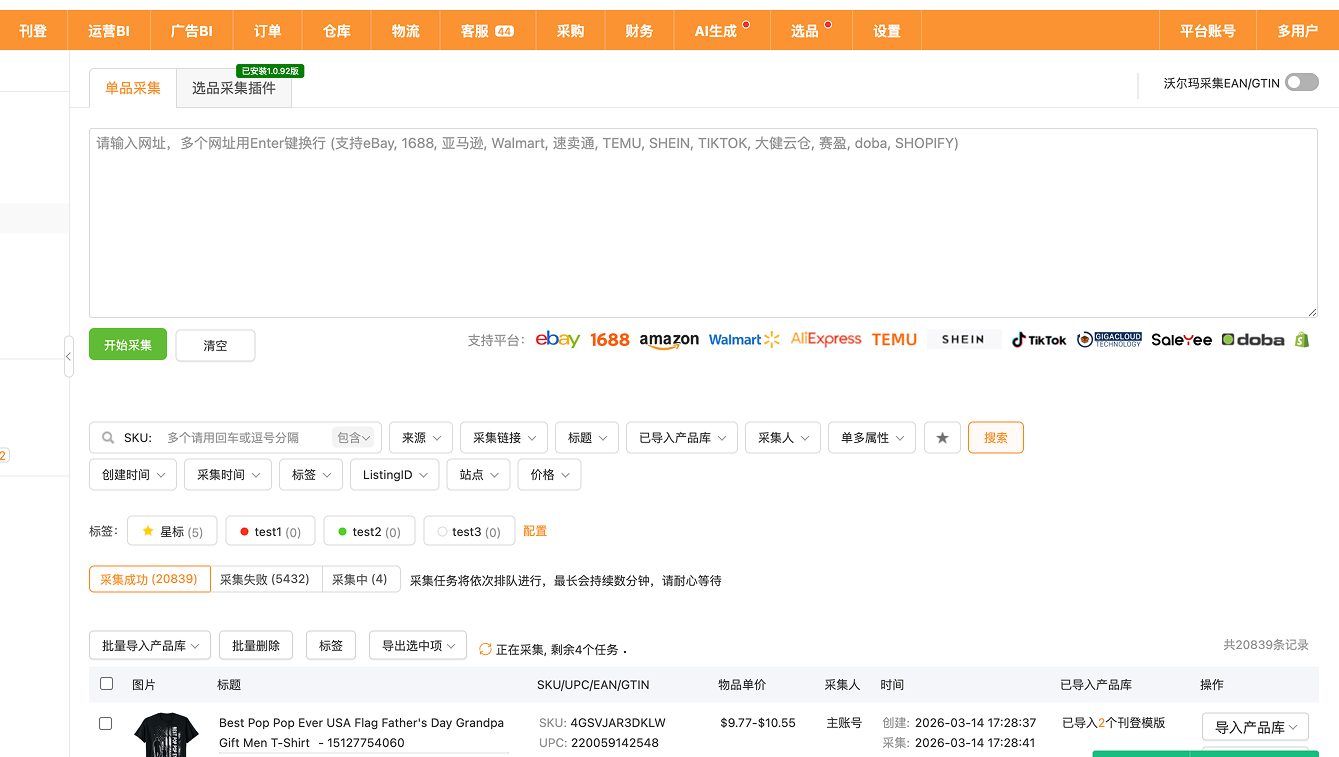Click the green 开始采集 button
Screen dimensions: 1339x757
[128, 345]
